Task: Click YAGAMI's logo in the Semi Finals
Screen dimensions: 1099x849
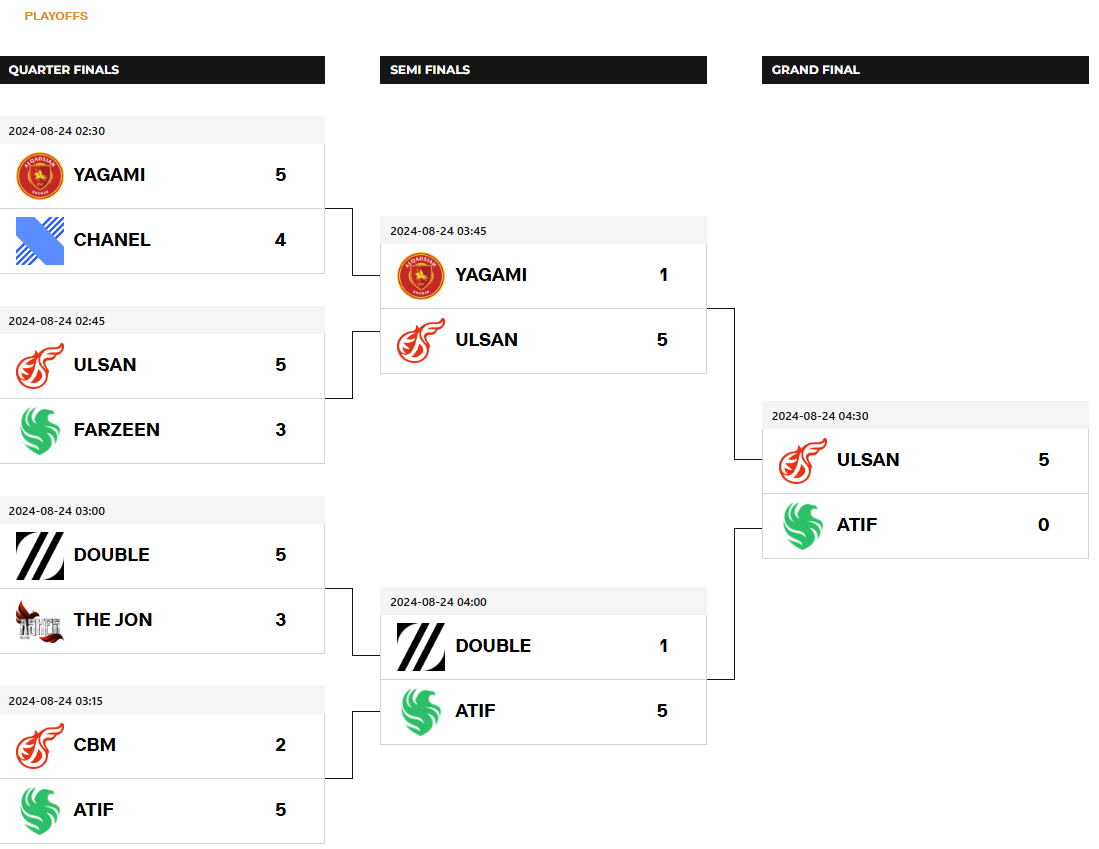Action: (421, 276)
